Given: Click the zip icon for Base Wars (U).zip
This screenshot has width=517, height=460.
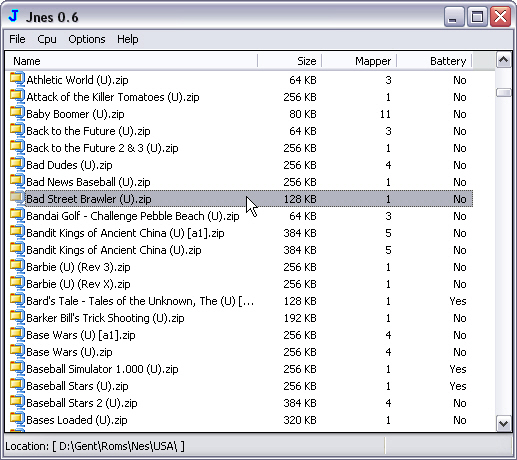Looking at the screenshot, I should pos(17,351).
